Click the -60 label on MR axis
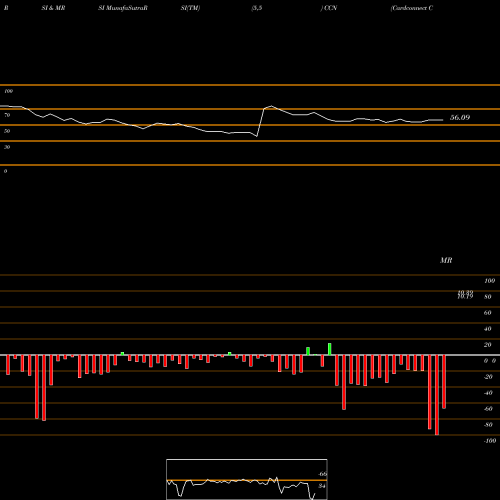Screen dimensions: 500x500 [x=488, y=409]
